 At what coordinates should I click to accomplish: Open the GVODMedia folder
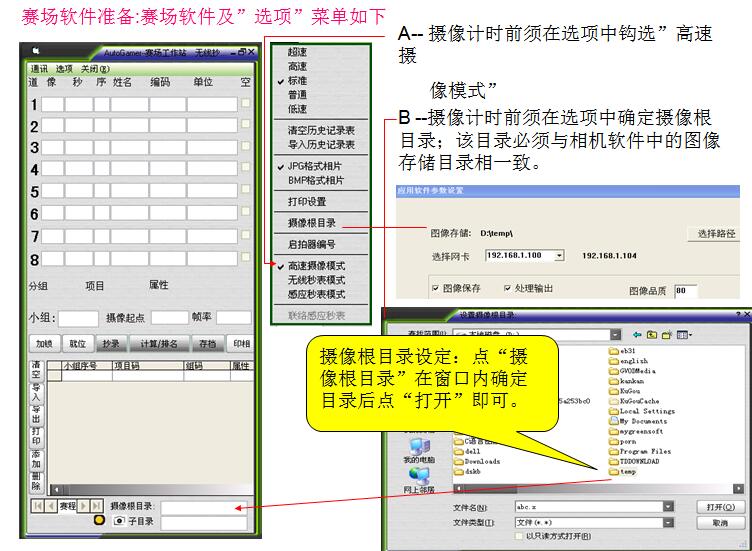(632, 371)
